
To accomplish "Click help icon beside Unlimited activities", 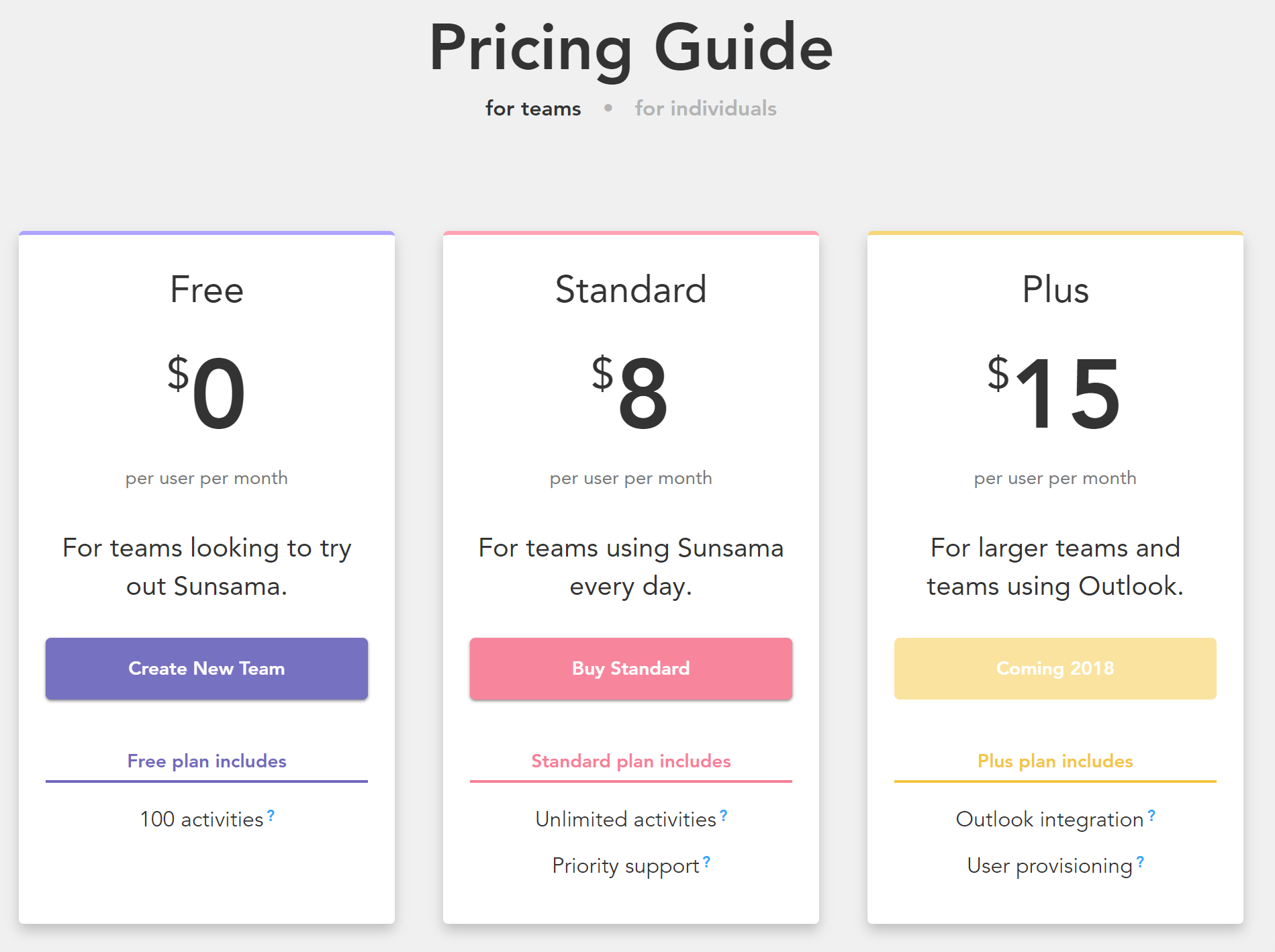I will (x=723, y=815).
